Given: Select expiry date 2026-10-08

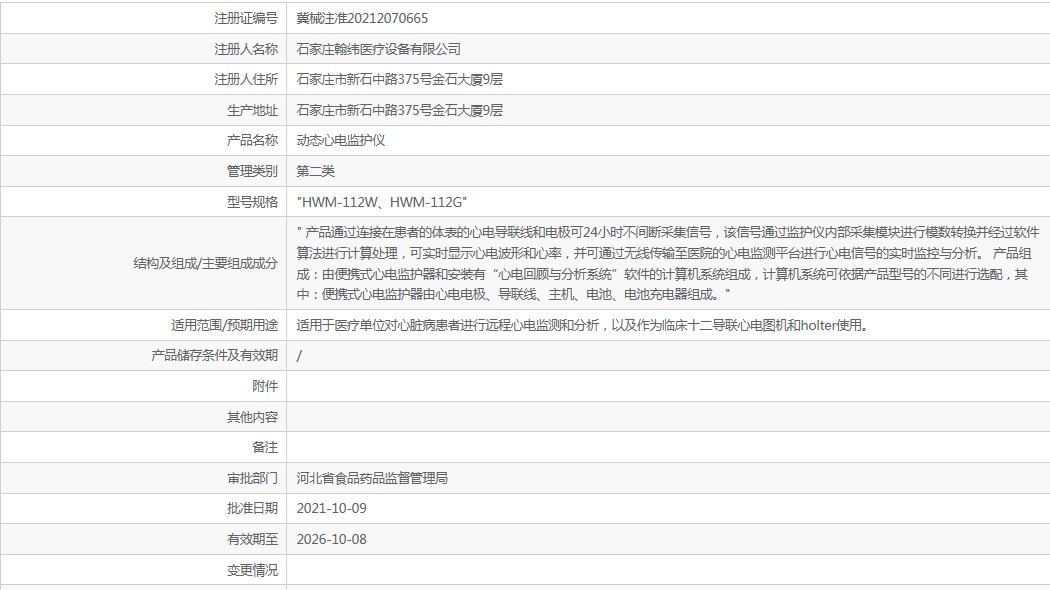Looking at the screenshot, I should pyautogui.click(x=331, y=539).
